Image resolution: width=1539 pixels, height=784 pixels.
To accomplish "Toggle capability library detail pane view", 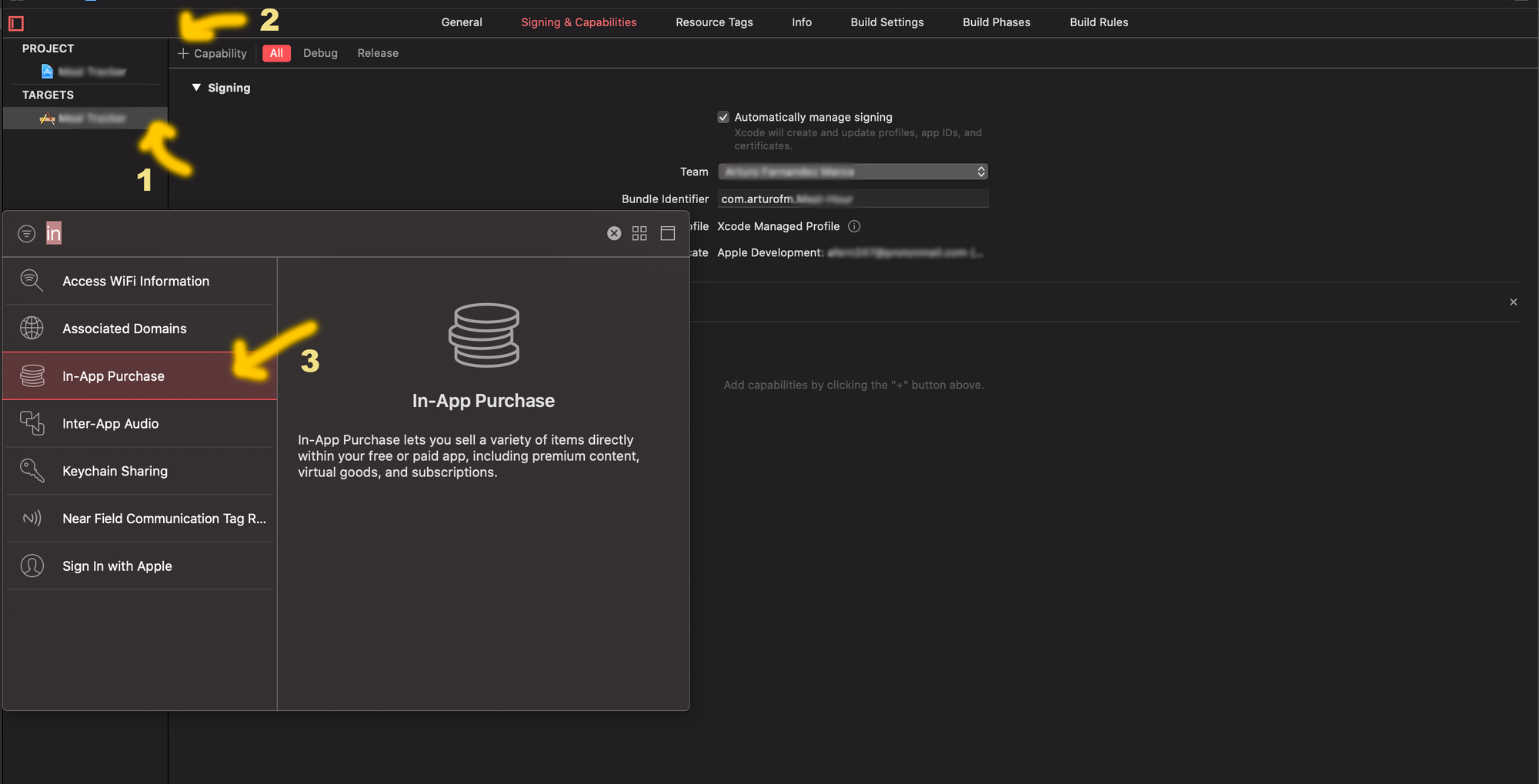I will 668,233.
